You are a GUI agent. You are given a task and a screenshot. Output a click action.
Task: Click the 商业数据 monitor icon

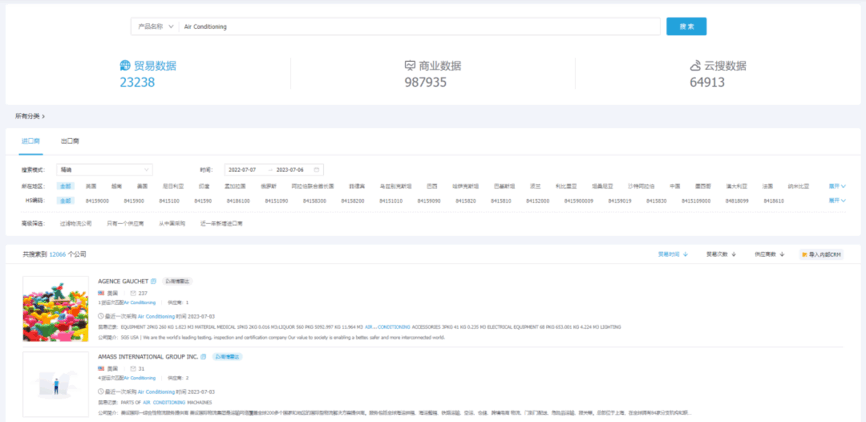point(409,66)
